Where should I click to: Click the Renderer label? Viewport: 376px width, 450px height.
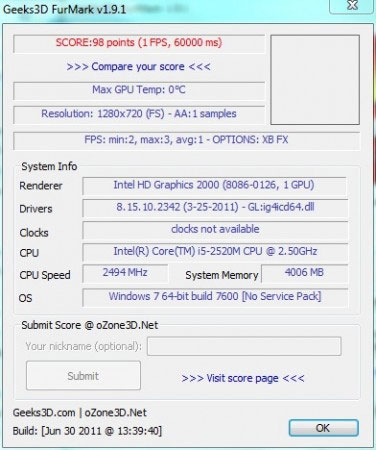click(x=41, y=186)
